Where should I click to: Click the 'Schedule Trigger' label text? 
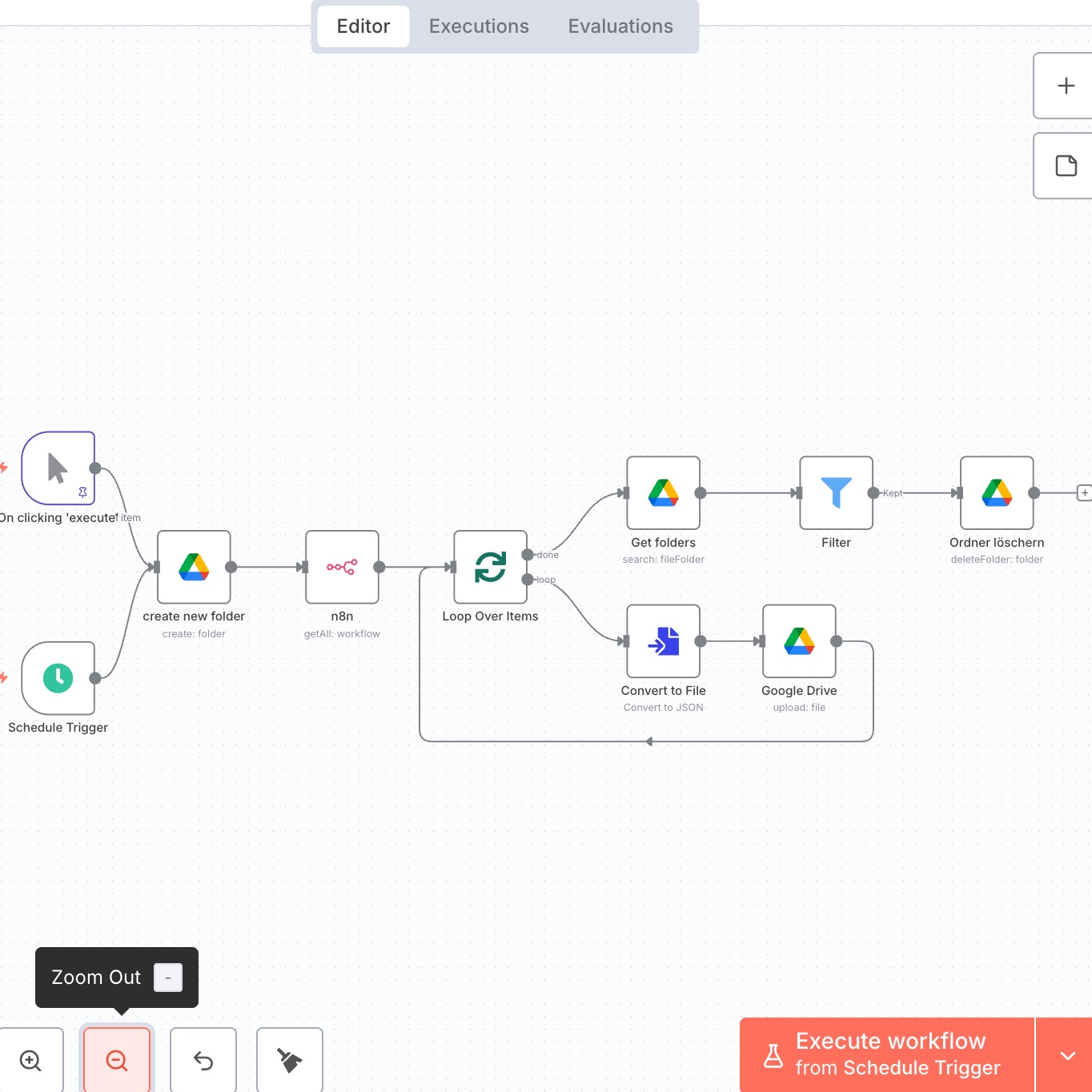(x=58, y=728)
